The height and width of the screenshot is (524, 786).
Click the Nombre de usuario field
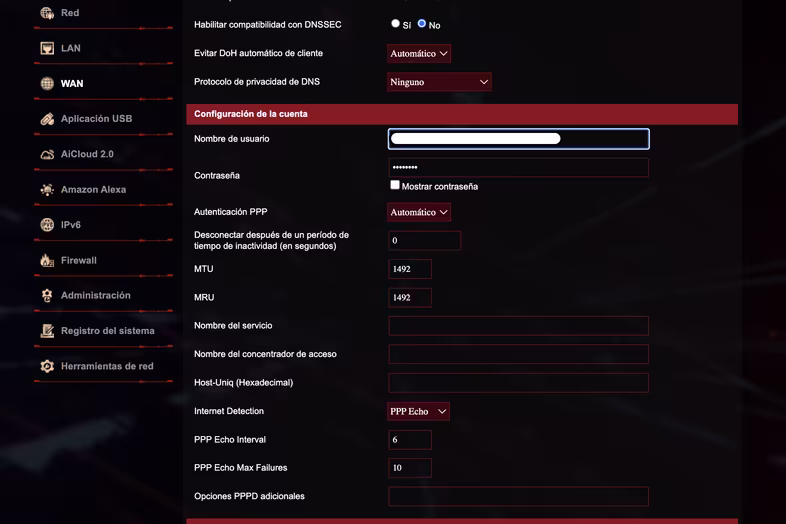click(518, 139)
